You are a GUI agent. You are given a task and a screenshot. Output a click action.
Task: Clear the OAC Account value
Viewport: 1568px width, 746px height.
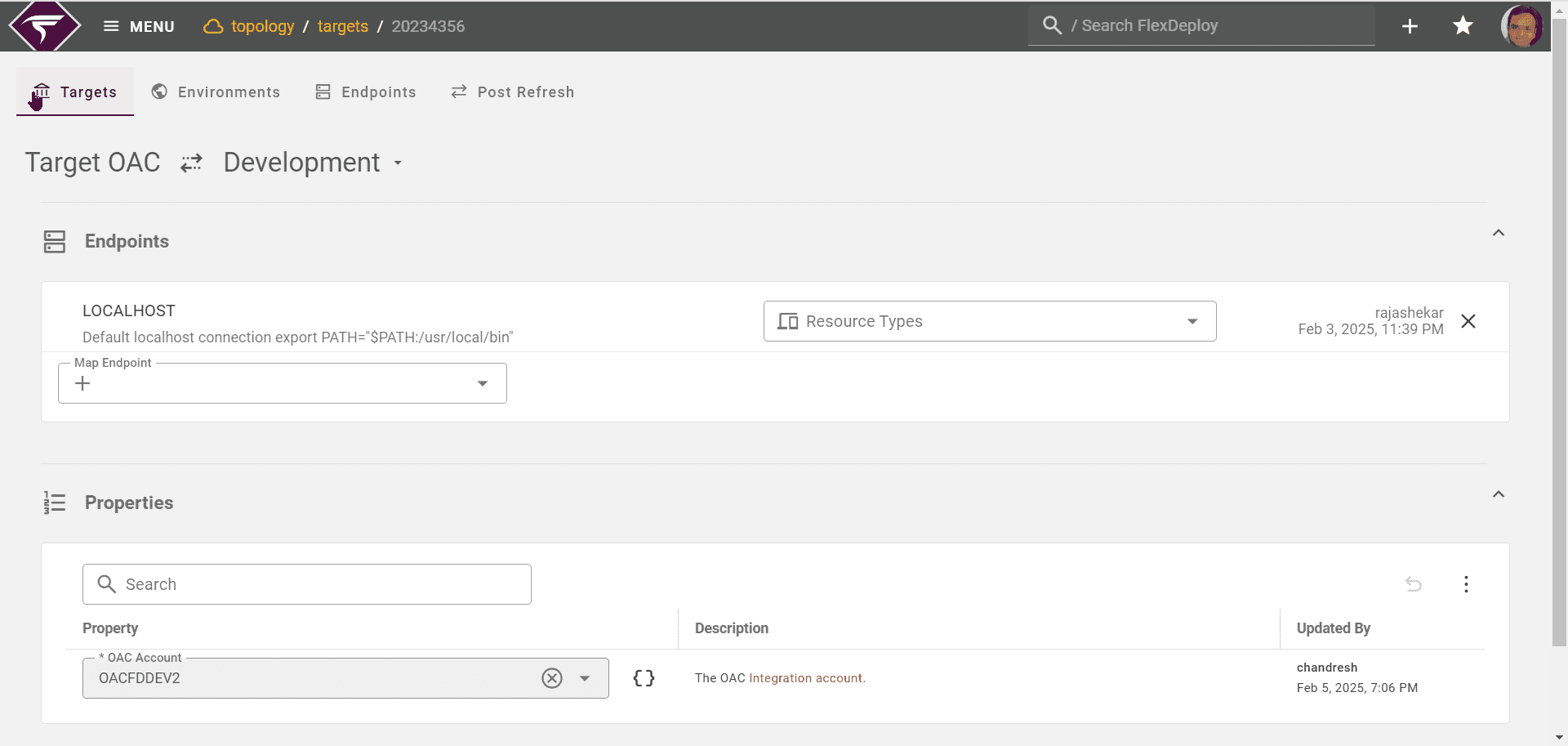tap(552, 678)
